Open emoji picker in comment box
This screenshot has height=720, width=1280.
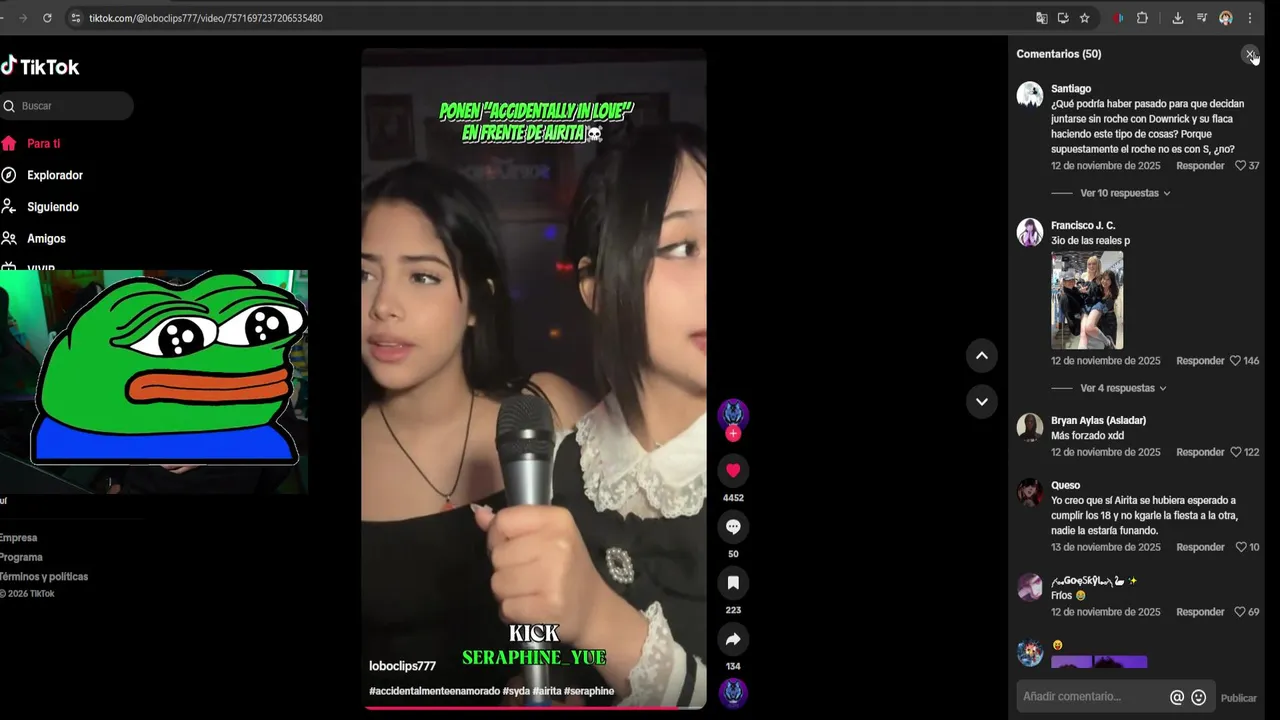pyautogui.click(x=1199, y=698)
